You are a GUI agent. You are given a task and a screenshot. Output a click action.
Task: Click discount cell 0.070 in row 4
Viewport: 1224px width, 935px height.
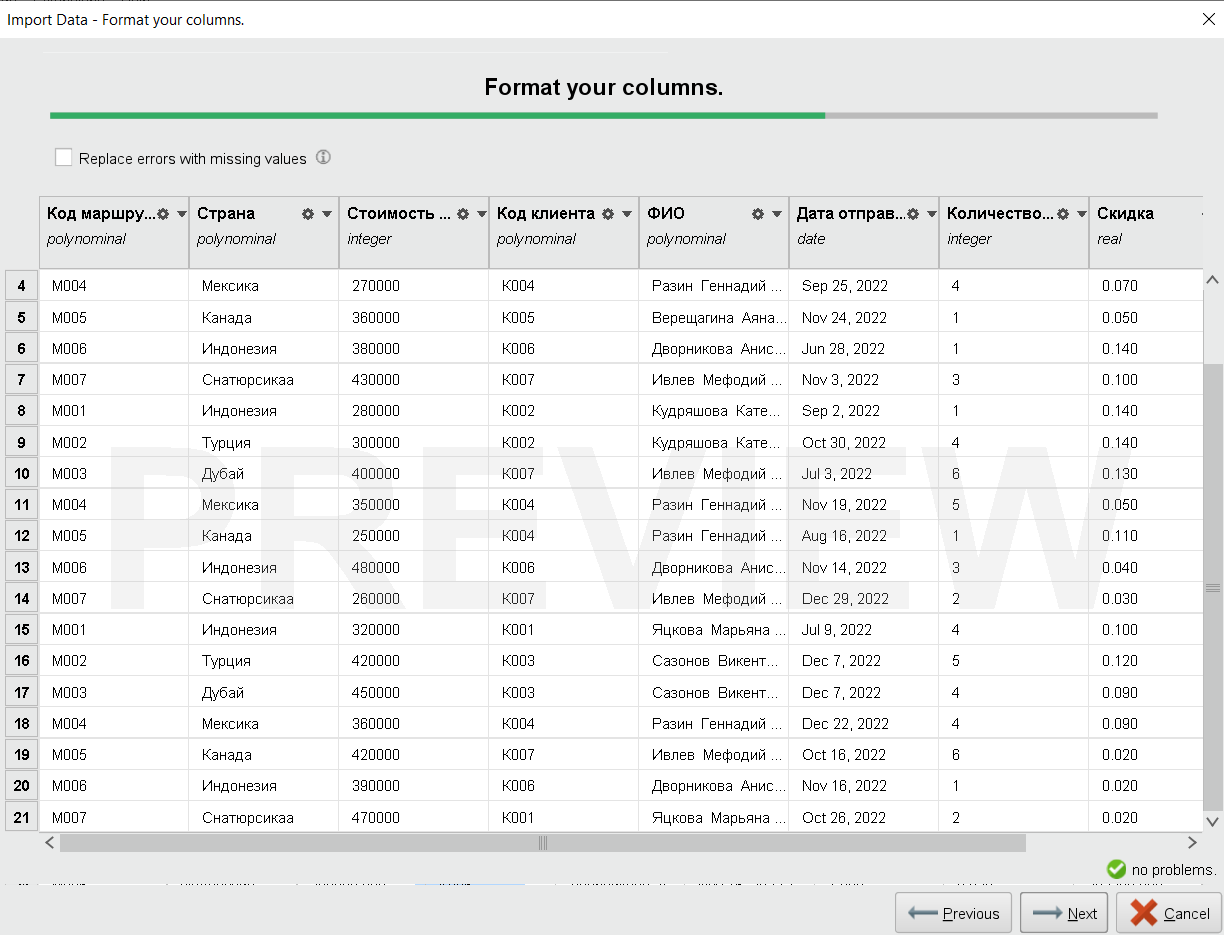(x=1146, y=286)
